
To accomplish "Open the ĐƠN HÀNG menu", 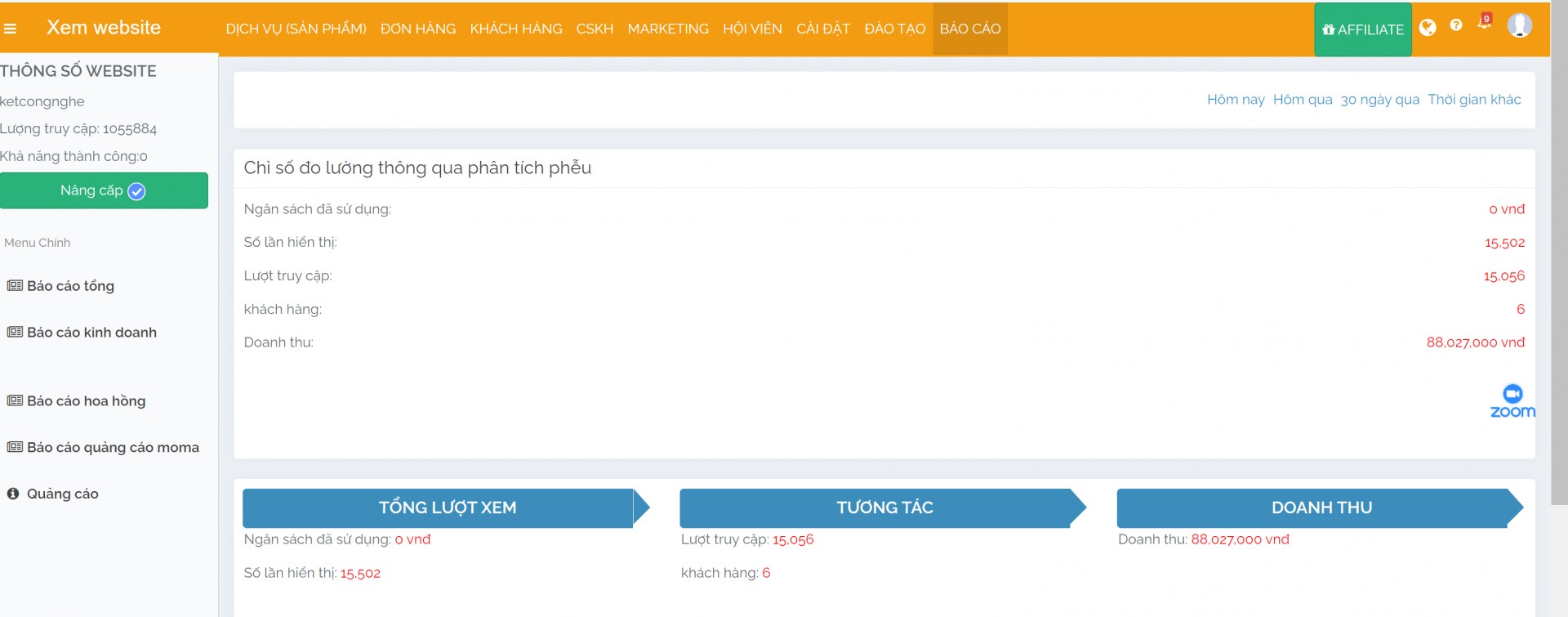I will (418, 29).
